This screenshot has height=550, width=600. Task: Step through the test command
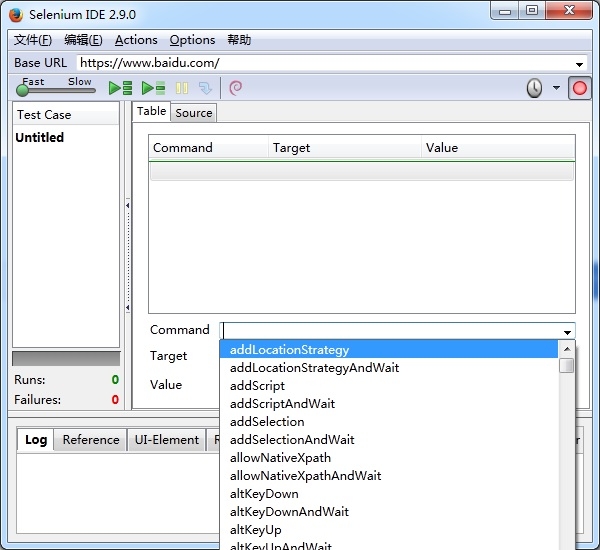[205, 88]
